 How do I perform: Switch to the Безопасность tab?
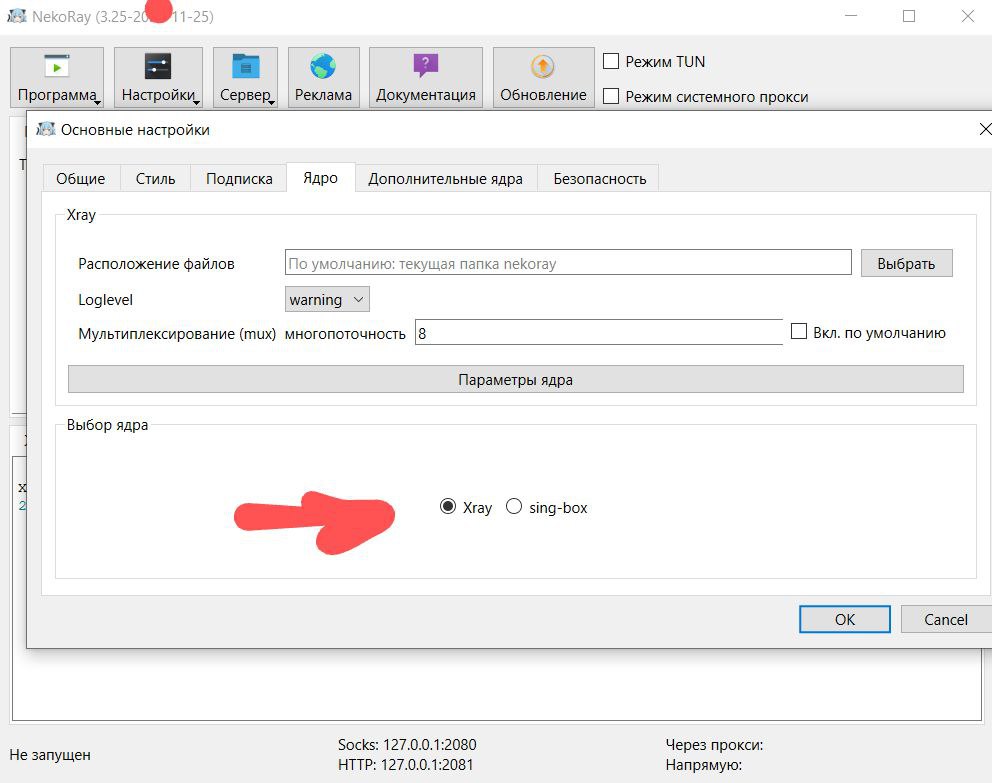[599, 178]
